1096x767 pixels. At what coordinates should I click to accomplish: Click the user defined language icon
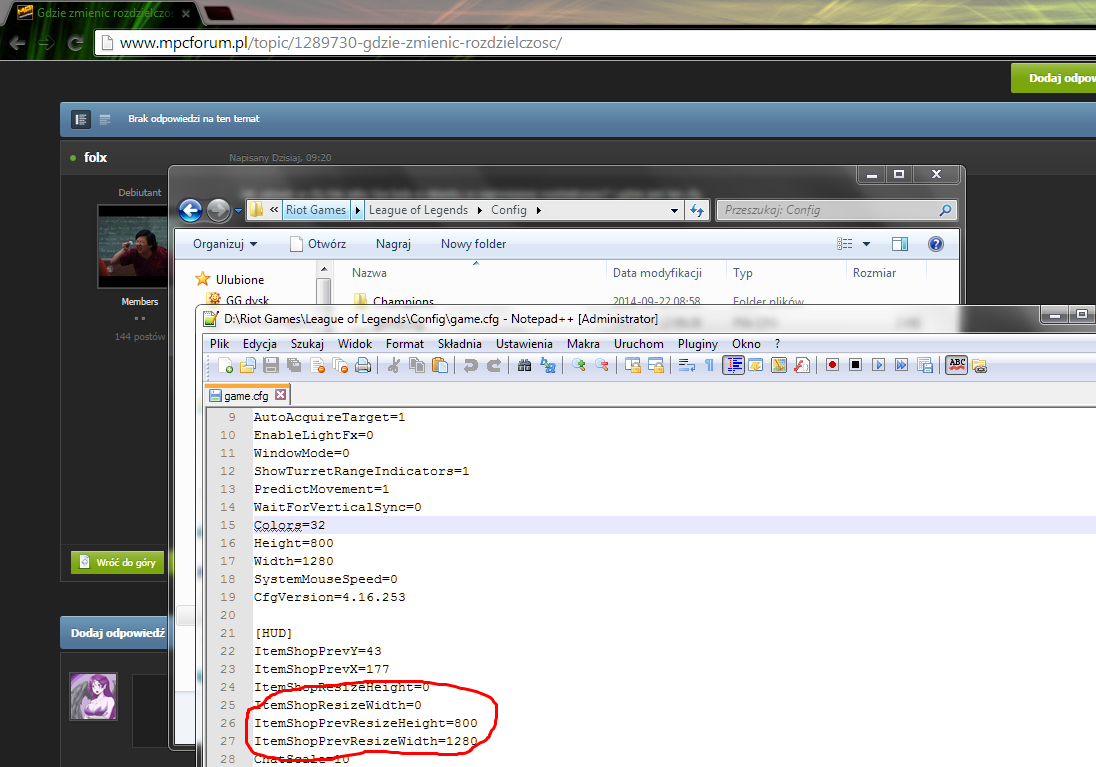(x=756, y=365)
